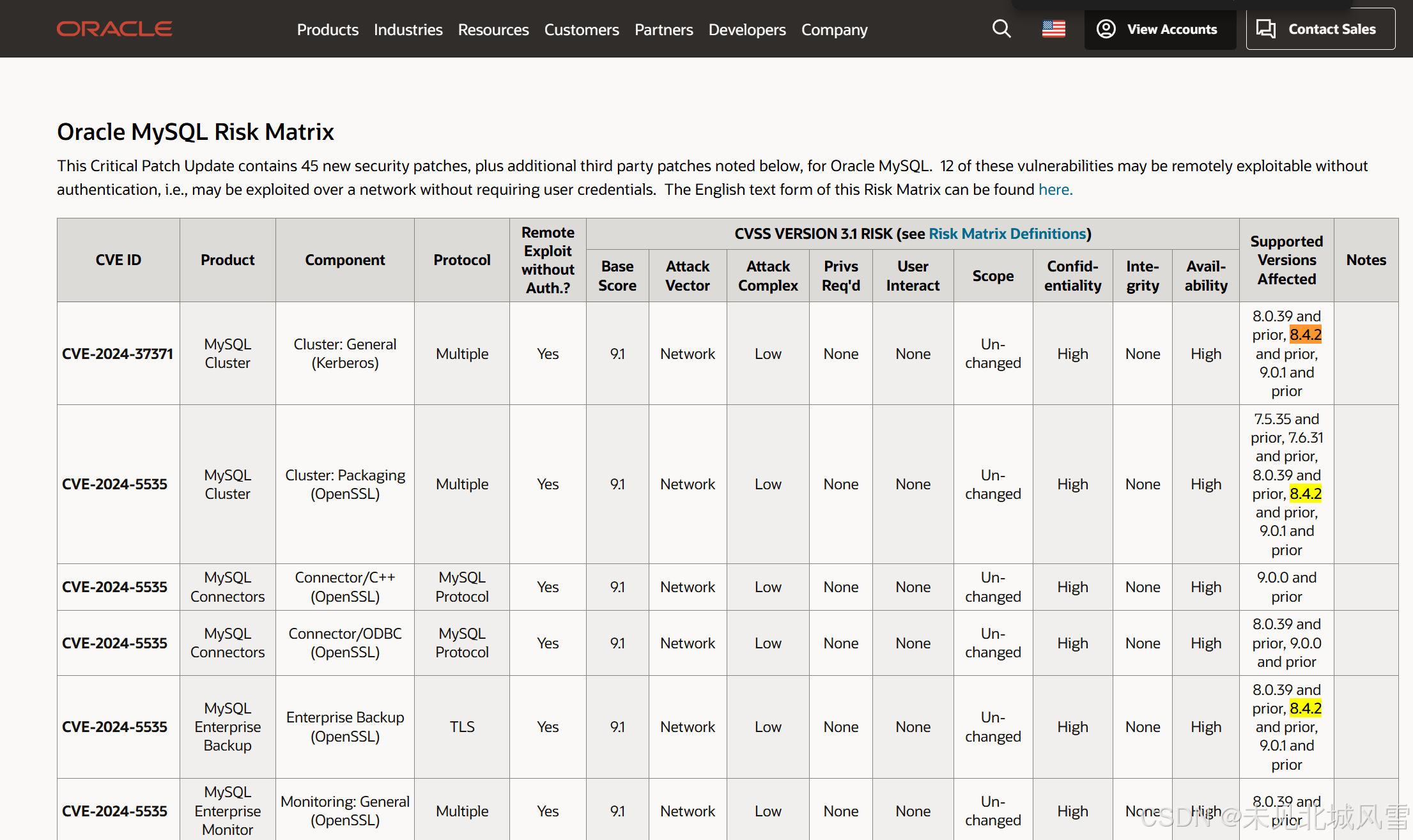Click the US flag country selector
Viewport: 1413px width, 840px height.
1053,29
